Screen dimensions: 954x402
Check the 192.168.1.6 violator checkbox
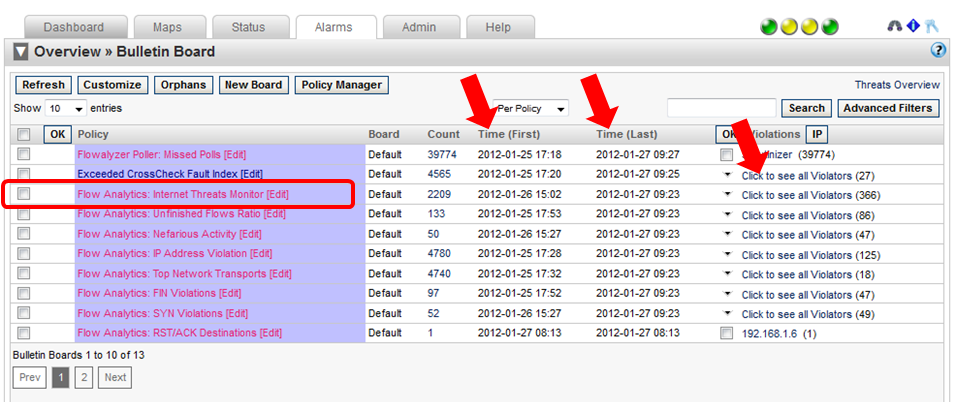click(726, 333)
